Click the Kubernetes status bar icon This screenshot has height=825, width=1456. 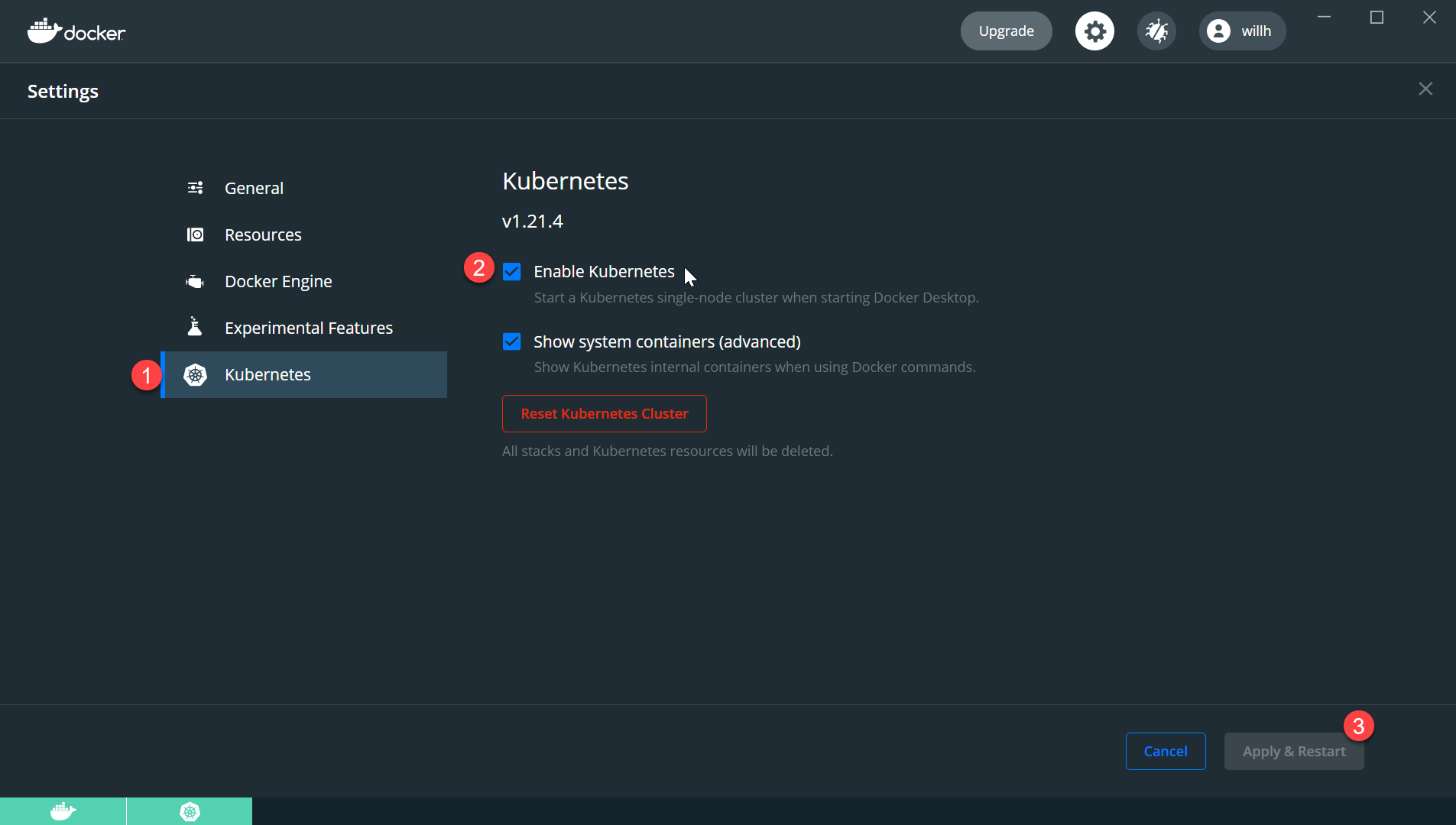click(190, 811)
